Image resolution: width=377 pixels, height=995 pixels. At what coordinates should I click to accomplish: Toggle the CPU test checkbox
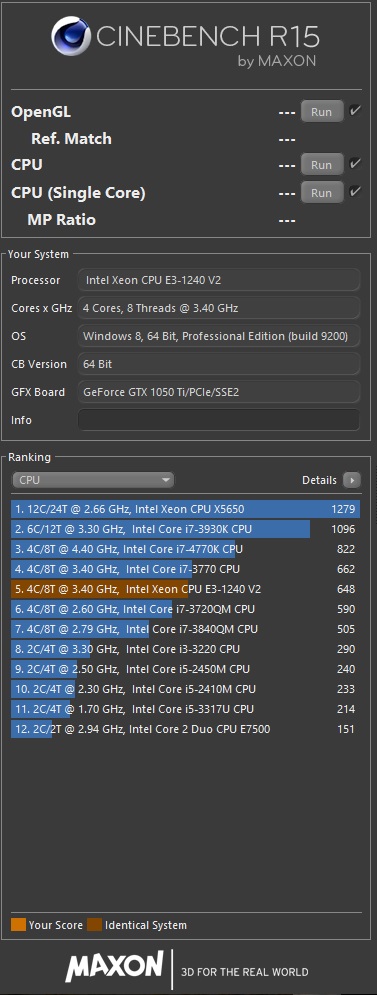(x=355, y=164)
